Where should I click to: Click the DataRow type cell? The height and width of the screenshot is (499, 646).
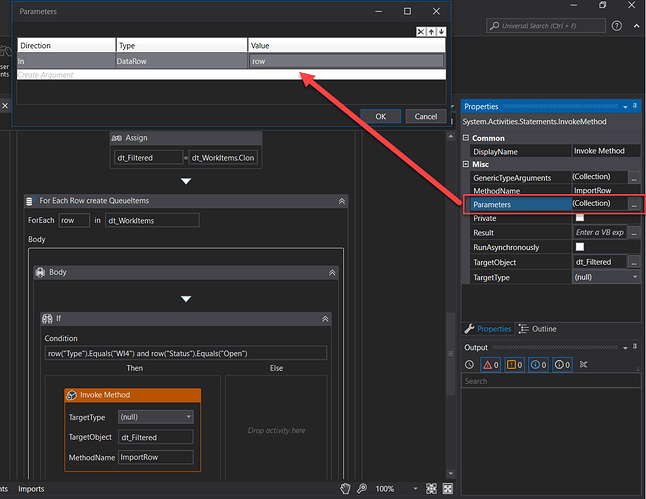tap(181, 61)
